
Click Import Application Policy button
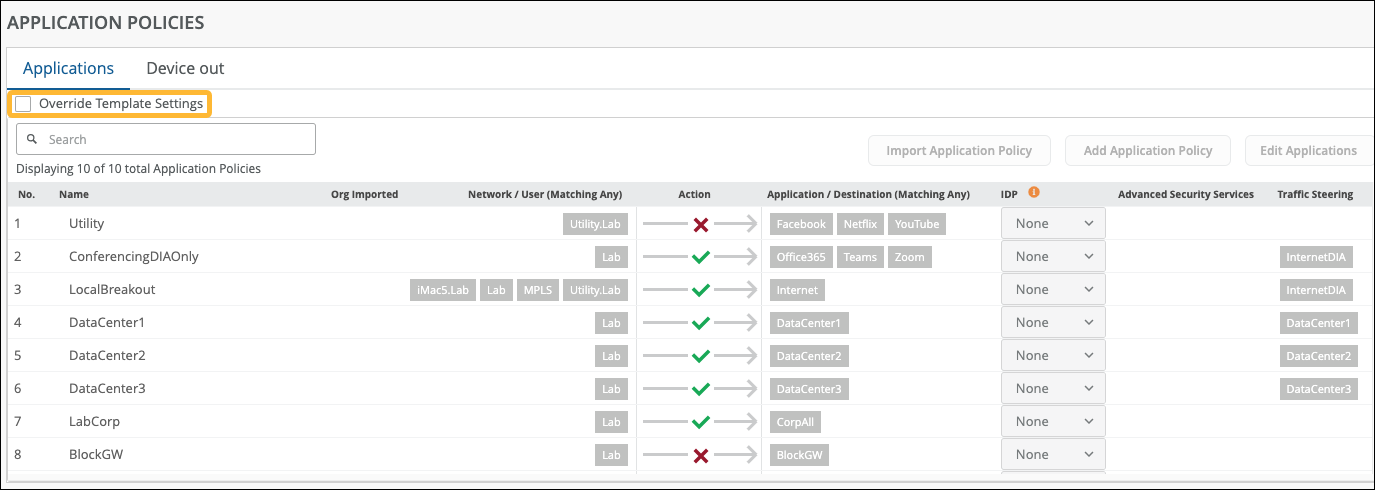click(x=958, y=151)
